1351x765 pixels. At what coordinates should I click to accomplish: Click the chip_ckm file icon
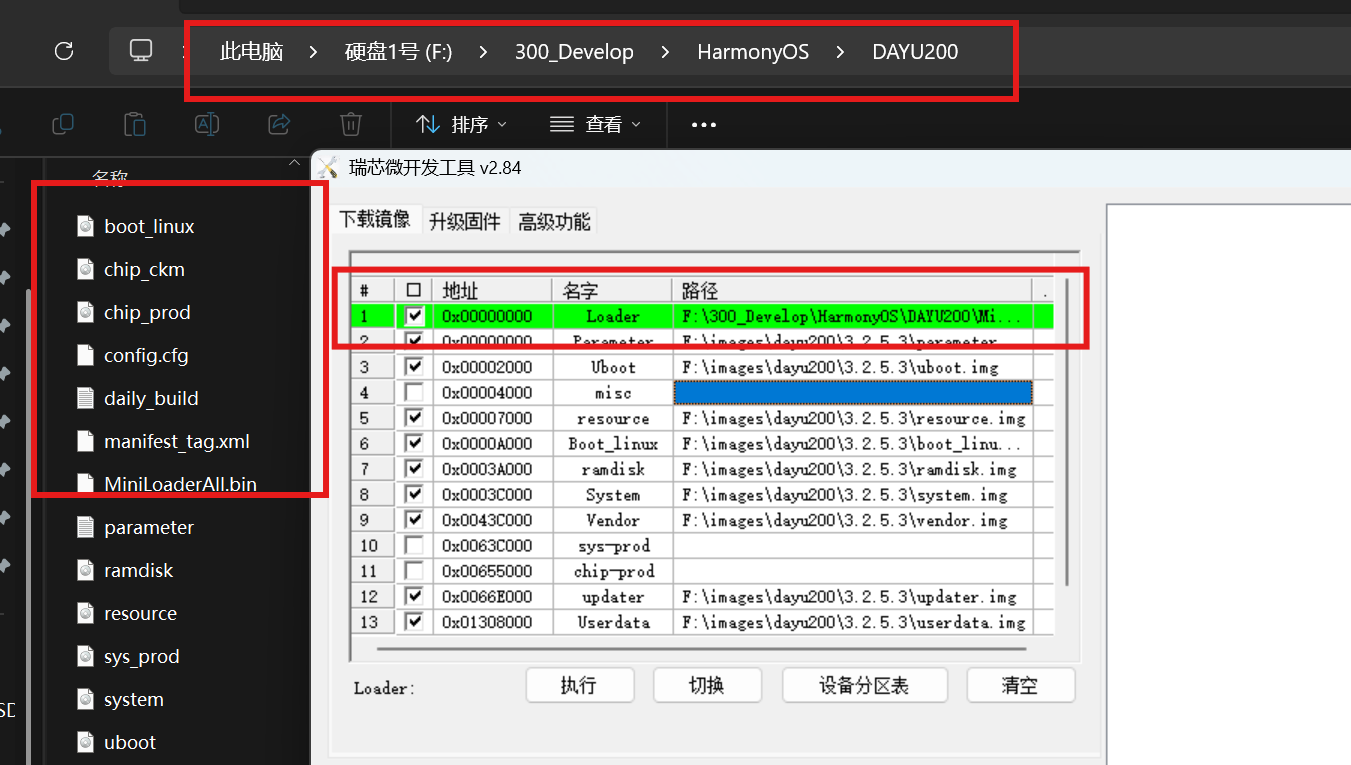coord(86,269)
